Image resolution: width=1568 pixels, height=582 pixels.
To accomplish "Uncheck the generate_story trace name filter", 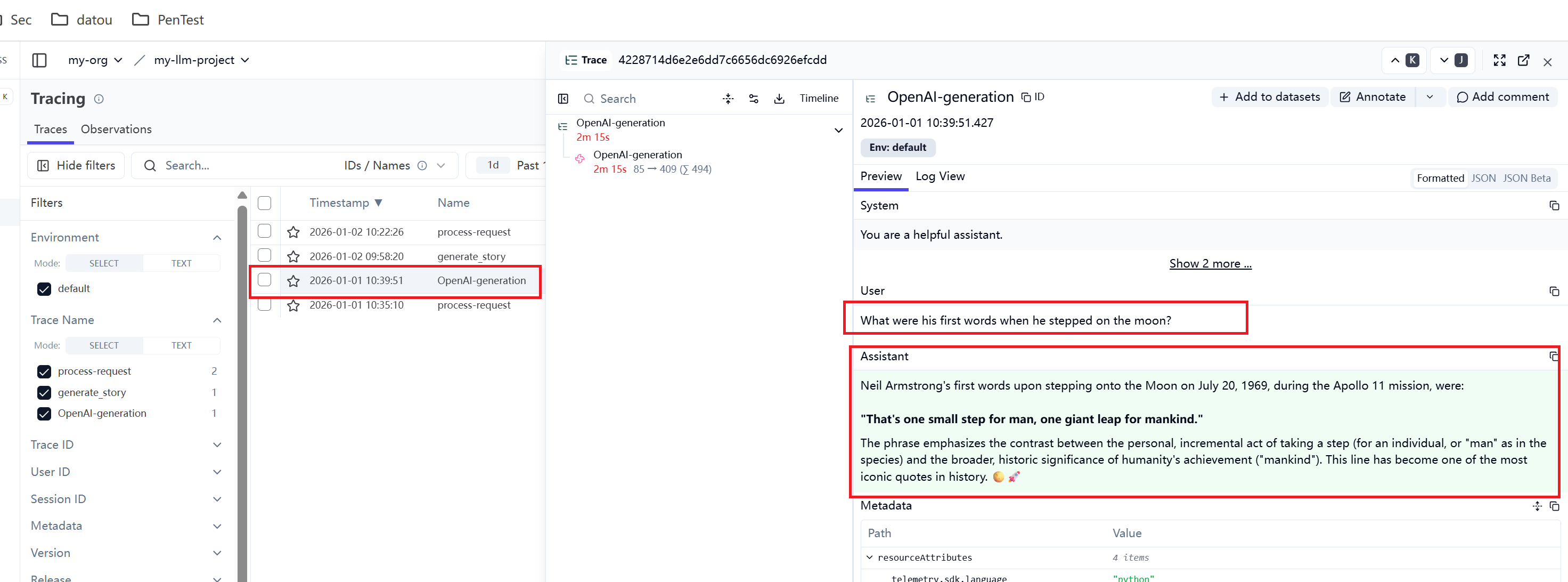I will 44,392.
